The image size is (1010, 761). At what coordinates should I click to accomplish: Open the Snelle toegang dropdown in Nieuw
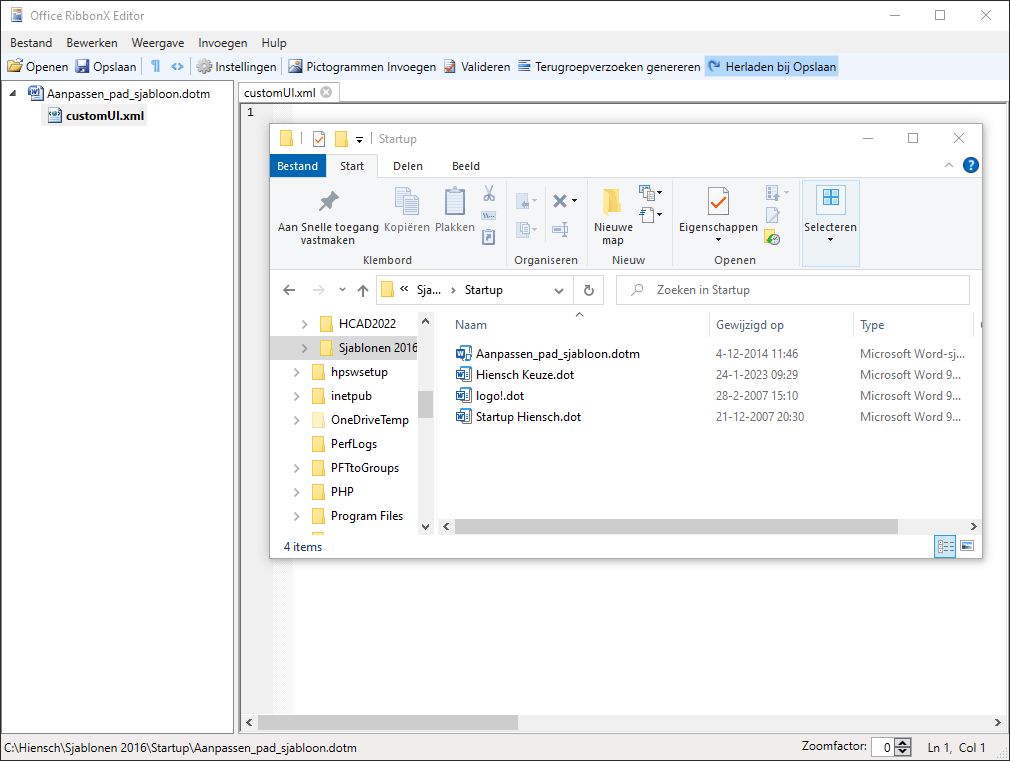pyautogui.click(x=650, y=215)
